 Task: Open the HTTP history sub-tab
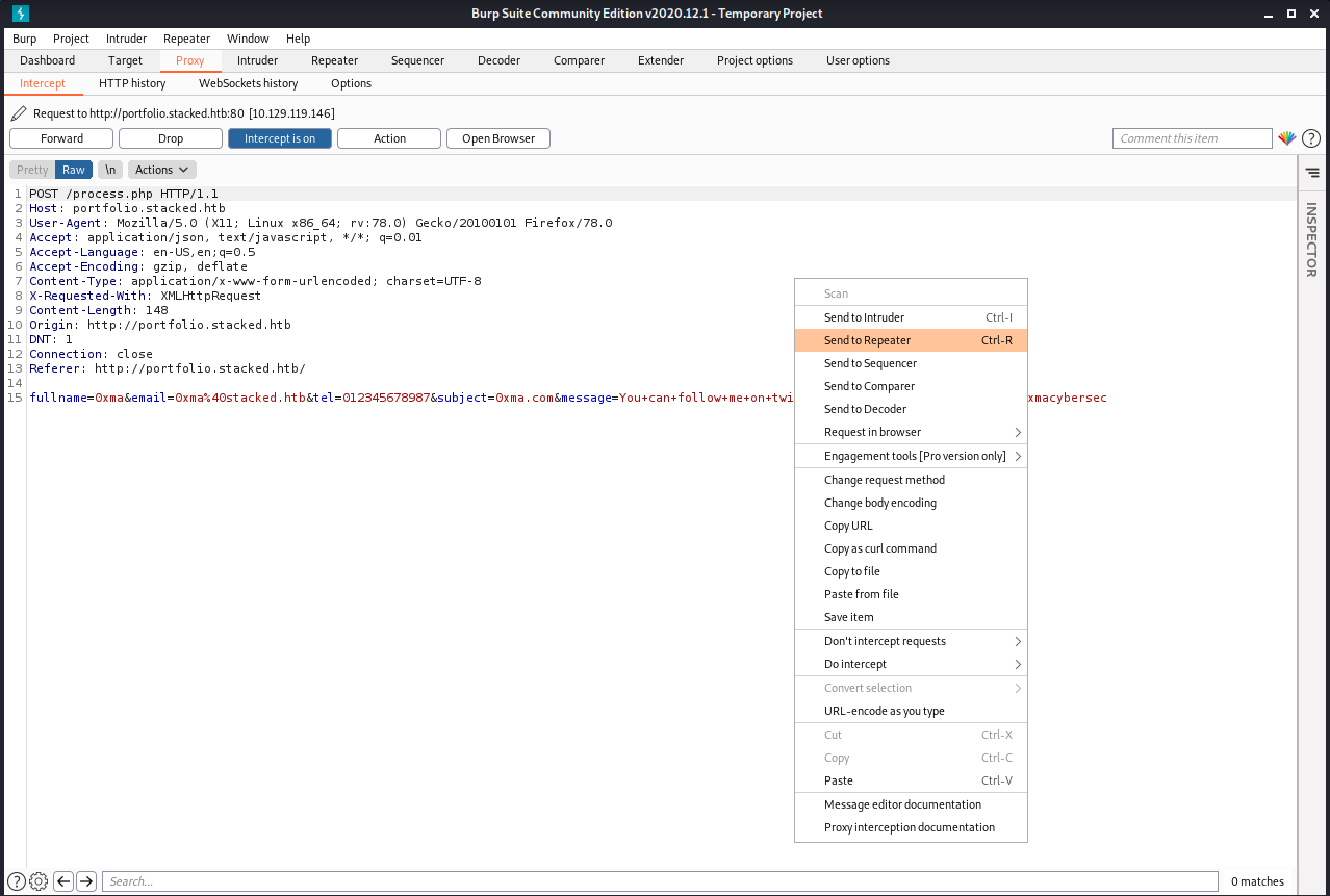tap(132, 83)
